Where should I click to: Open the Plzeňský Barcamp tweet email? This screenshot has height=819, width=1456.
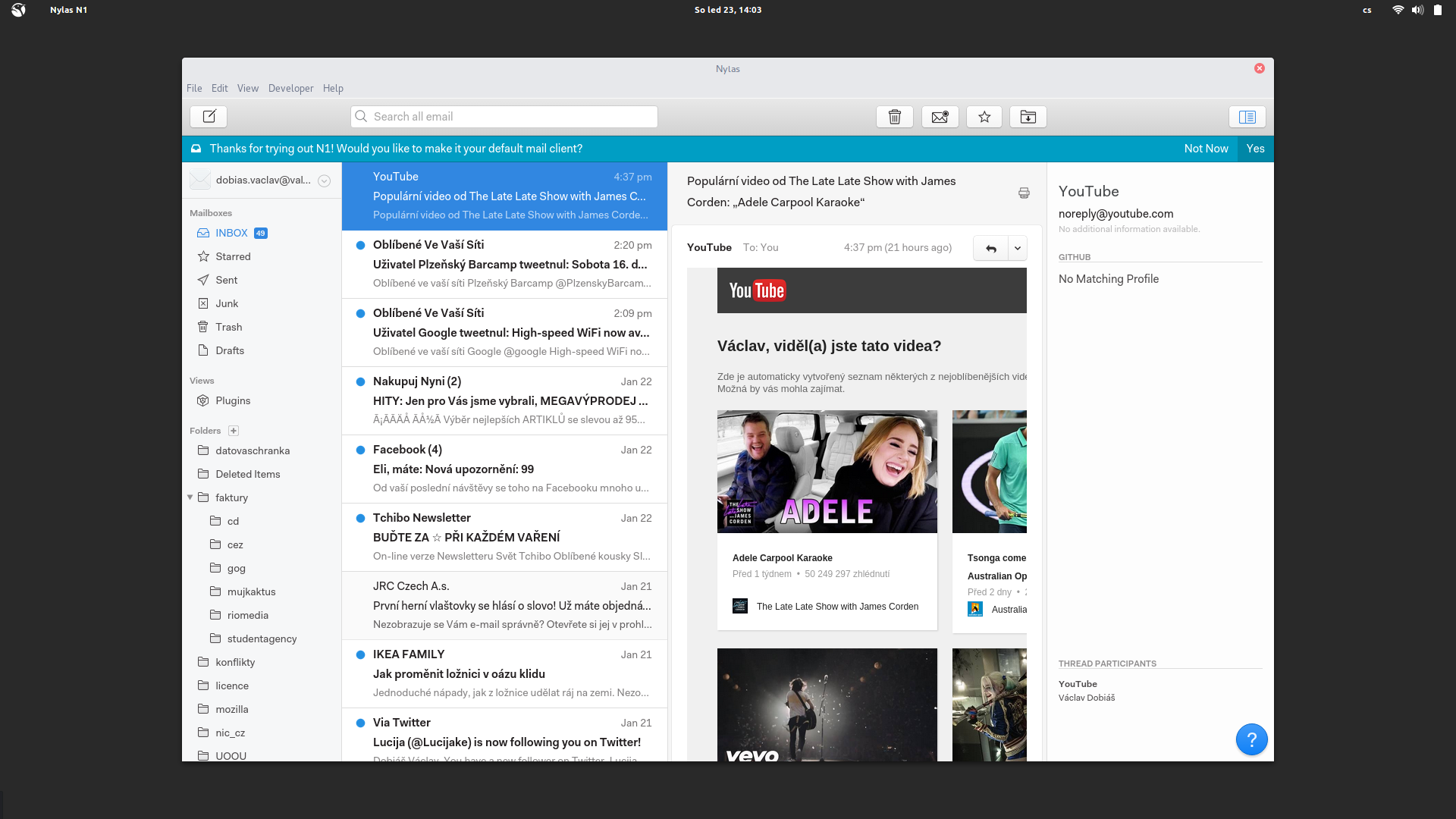click(x=504, y=265)
